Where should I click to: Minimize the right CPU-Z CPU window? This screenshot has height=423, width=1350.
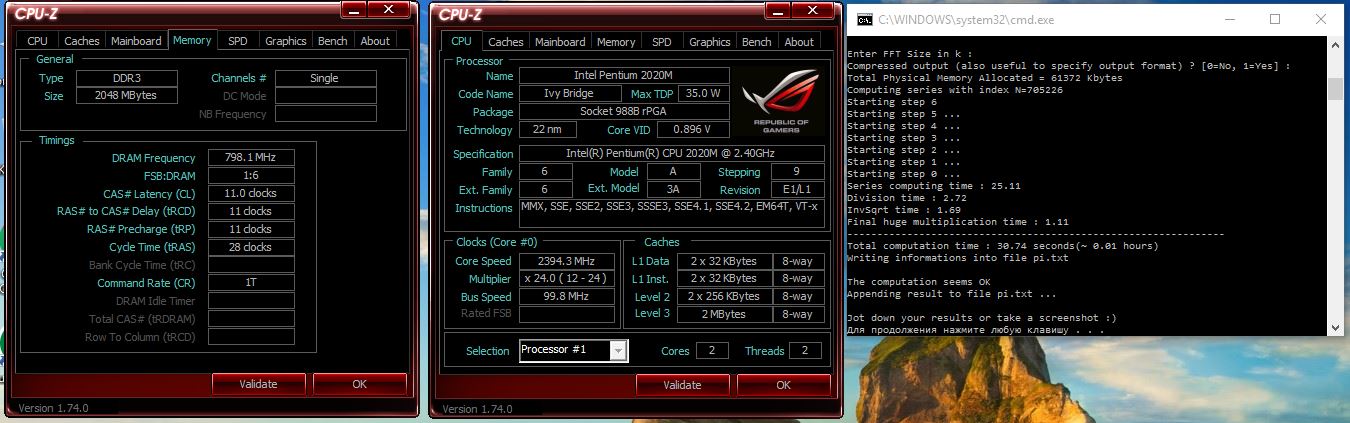coord(778,10)
